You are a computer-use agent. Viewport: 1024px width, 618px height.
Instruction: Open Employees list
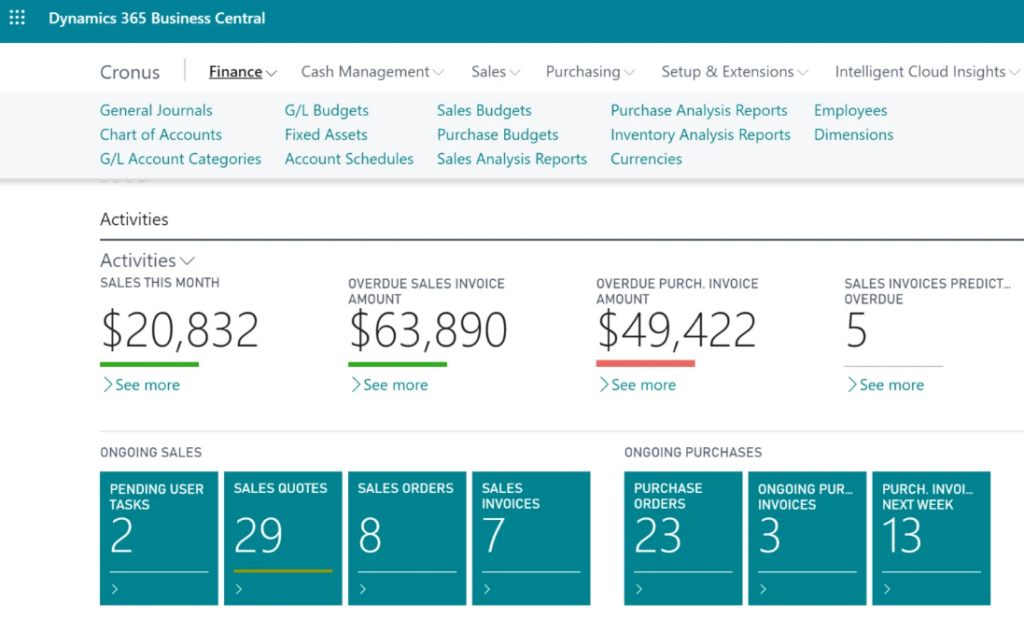(x=850, y=110)
